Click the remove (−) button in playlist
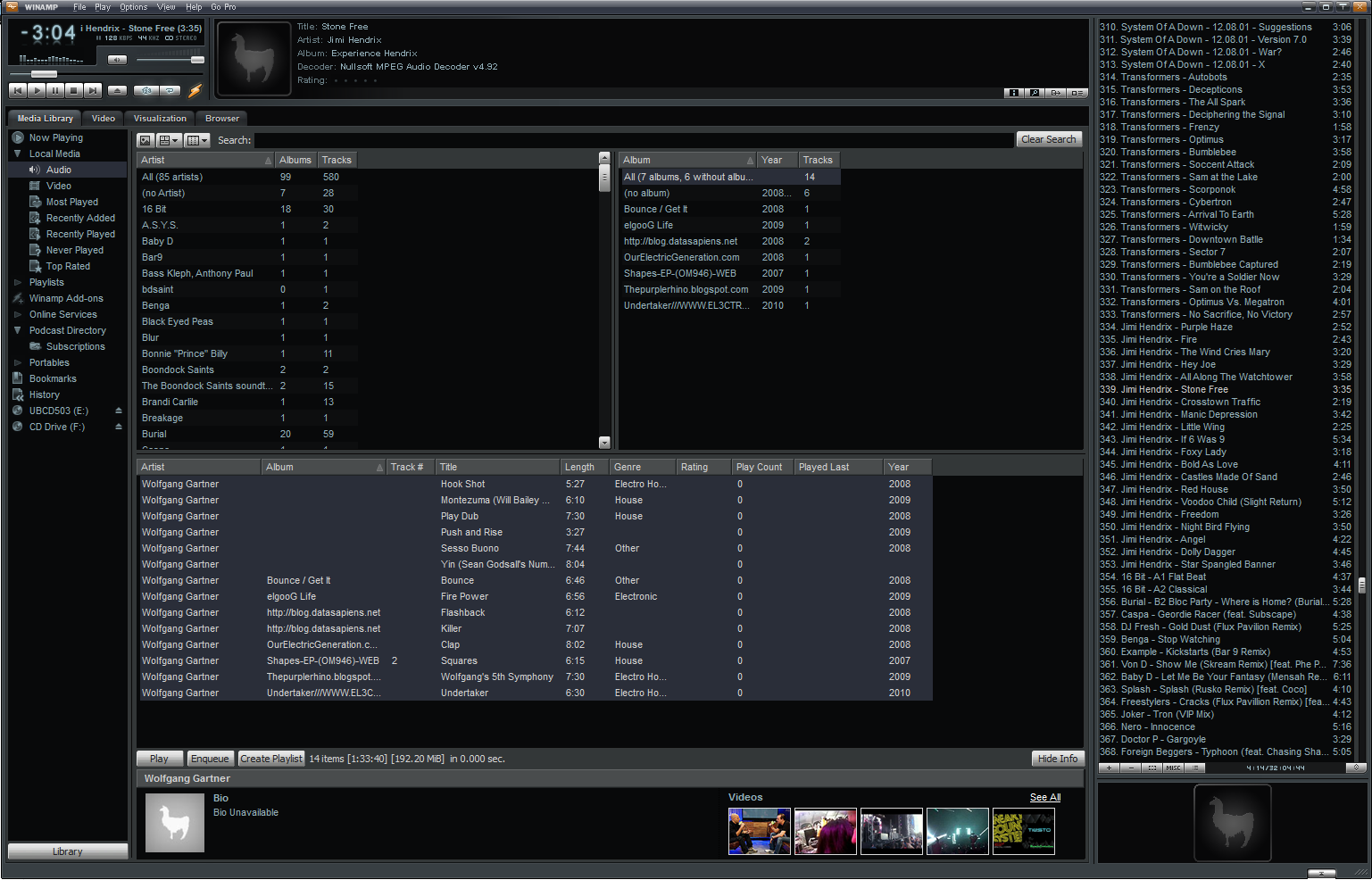This screenshot has height=880, width=1372. [1131, 768]
